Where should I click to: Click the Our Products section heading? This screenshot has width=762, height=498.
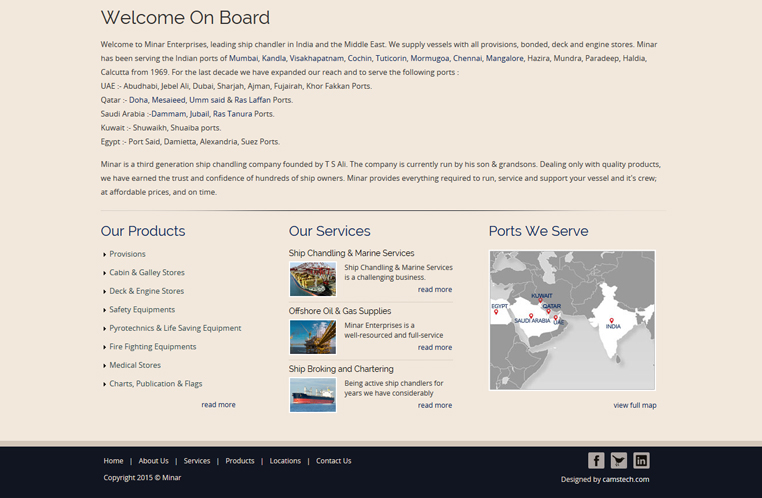(143, 231)
